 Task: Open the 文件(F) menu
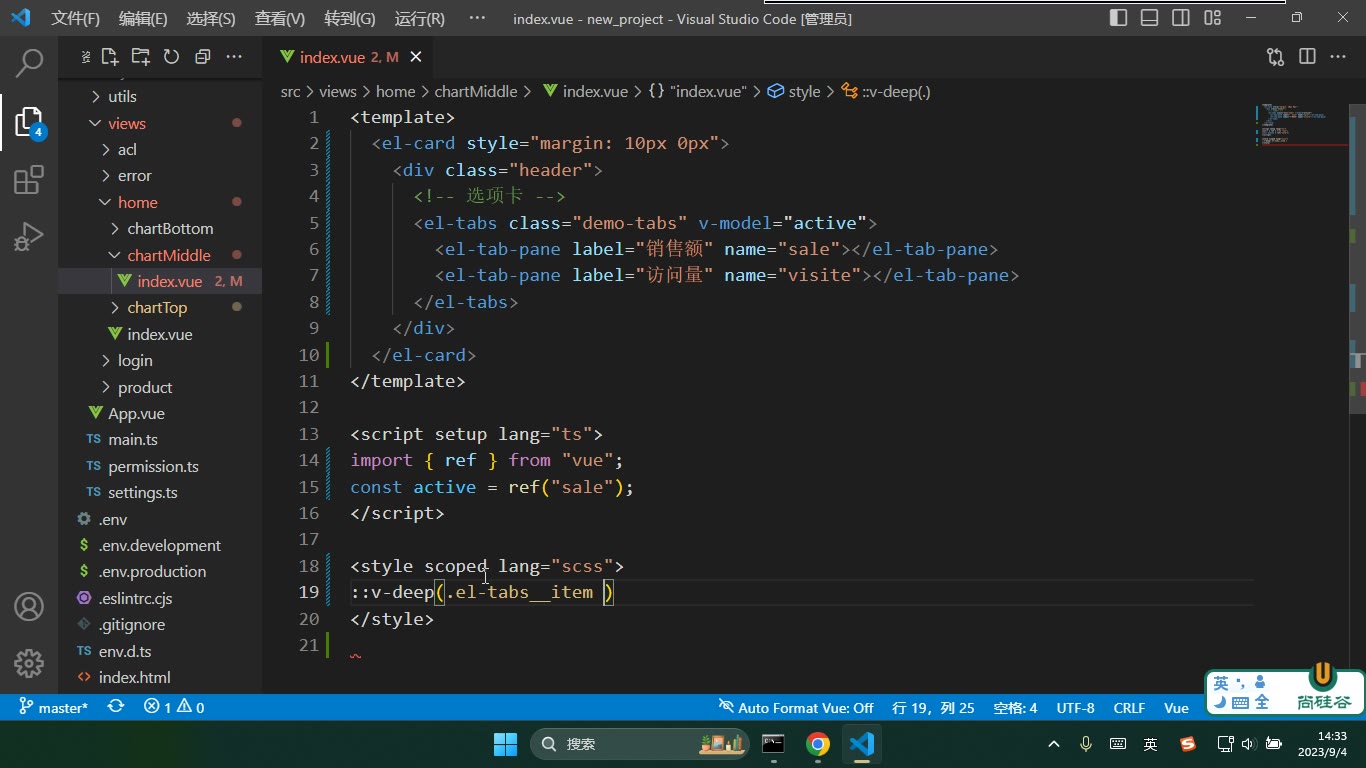76,18
